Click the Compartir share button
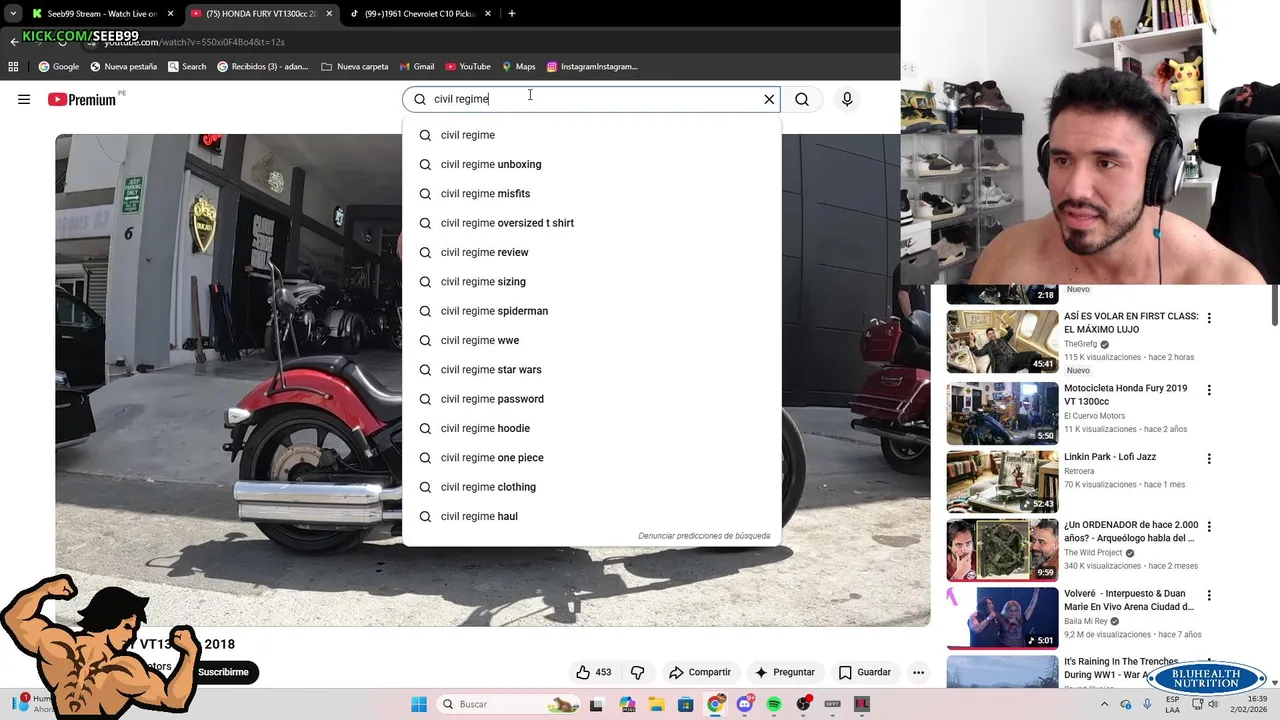1280x720 pixels. tap(700, 672)
